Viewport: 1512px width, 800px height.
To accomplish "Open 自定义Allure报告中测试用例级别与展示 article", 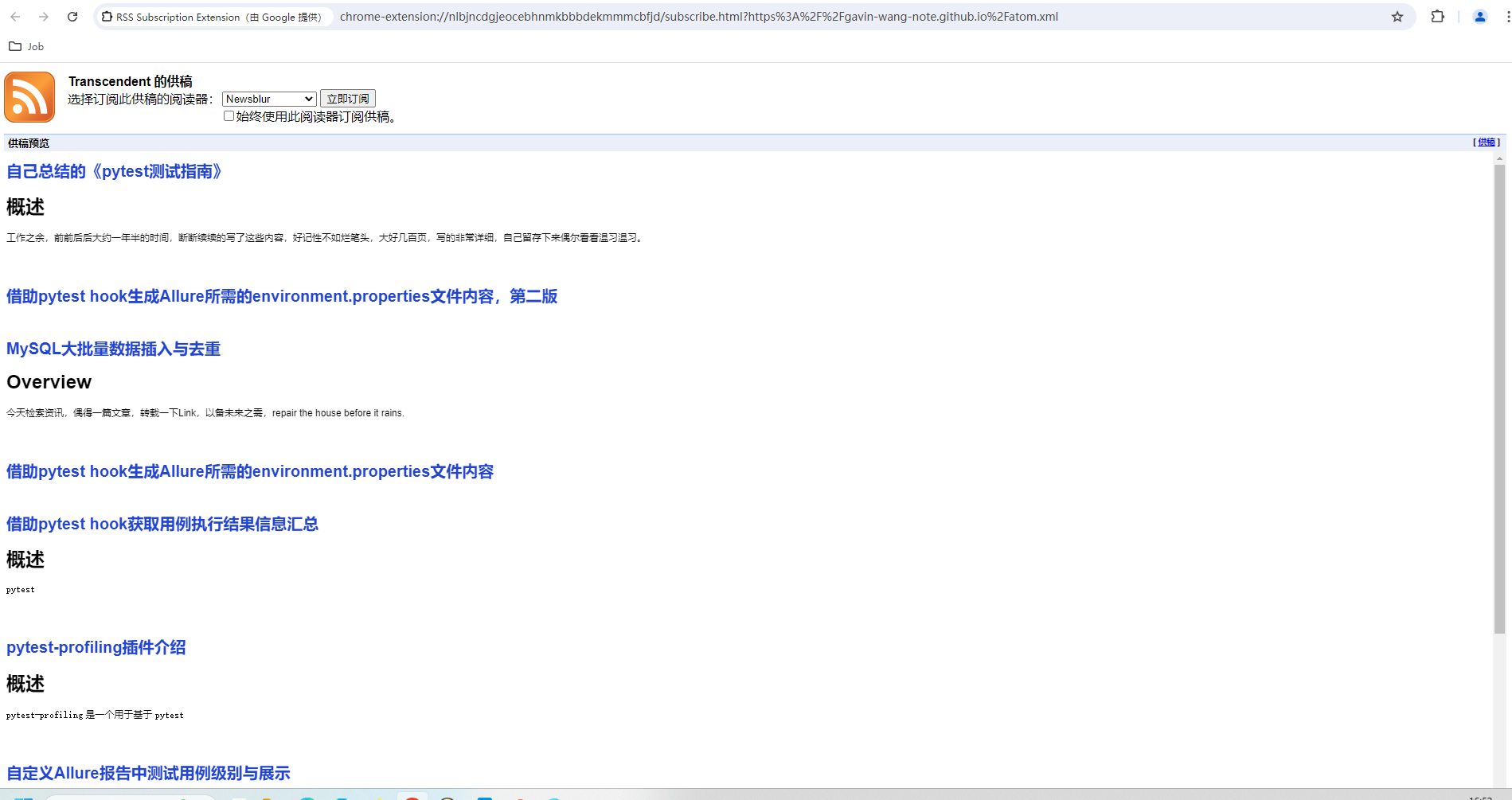I will [148, 773].
